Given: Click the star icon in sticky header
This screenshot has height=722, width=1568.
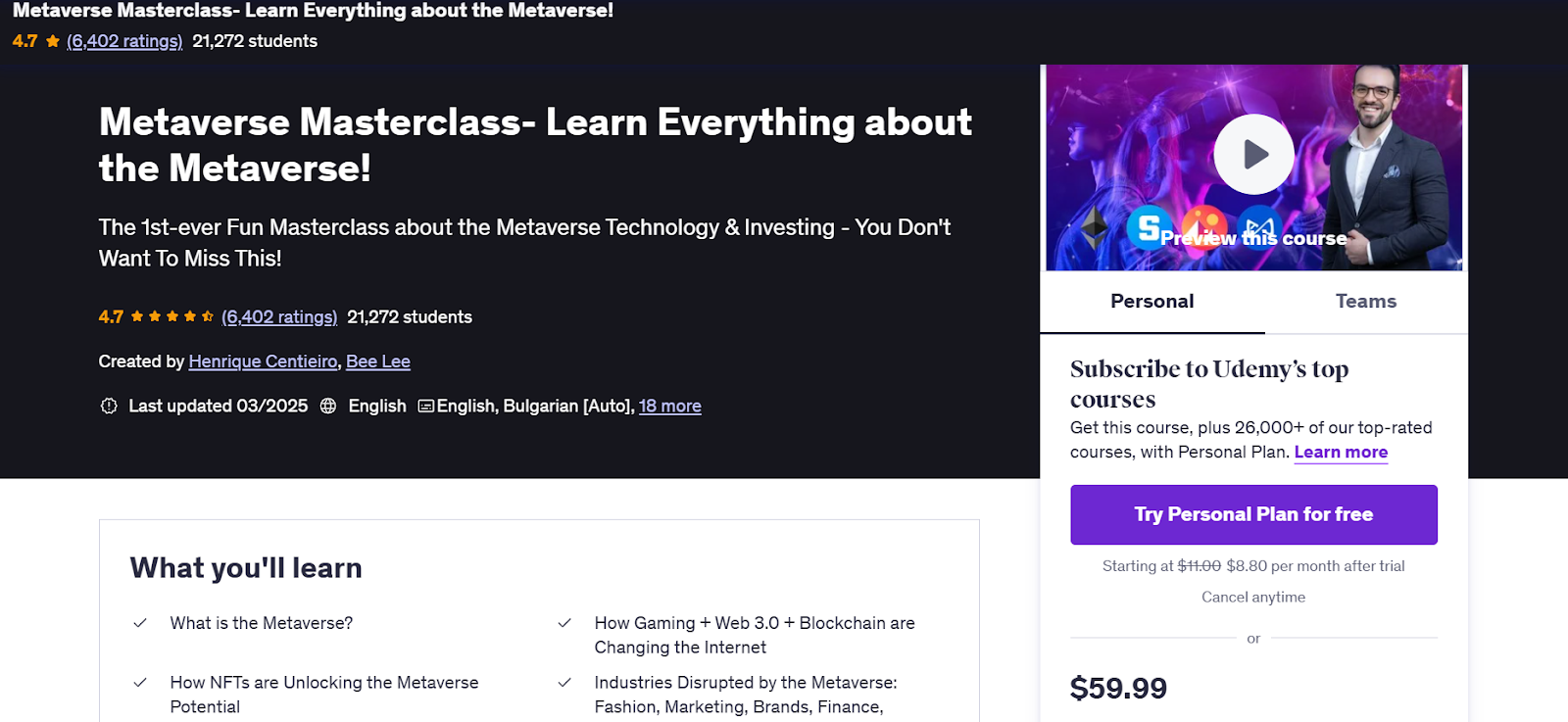Looking at the screenshot, I should (x=53, y=41).
